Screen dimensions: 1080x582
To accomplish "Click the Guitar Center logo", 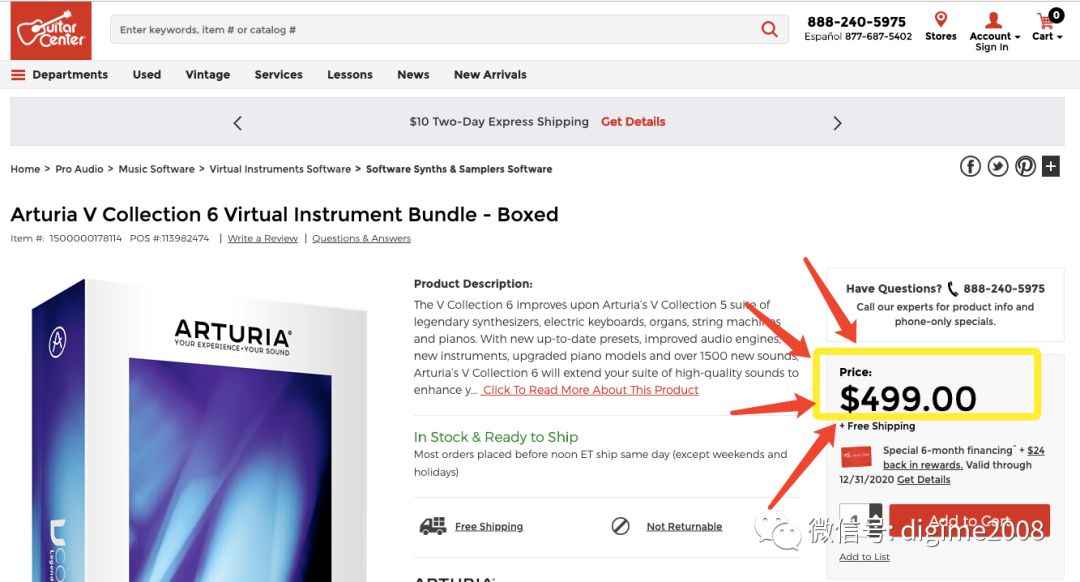I will [51, 30].
